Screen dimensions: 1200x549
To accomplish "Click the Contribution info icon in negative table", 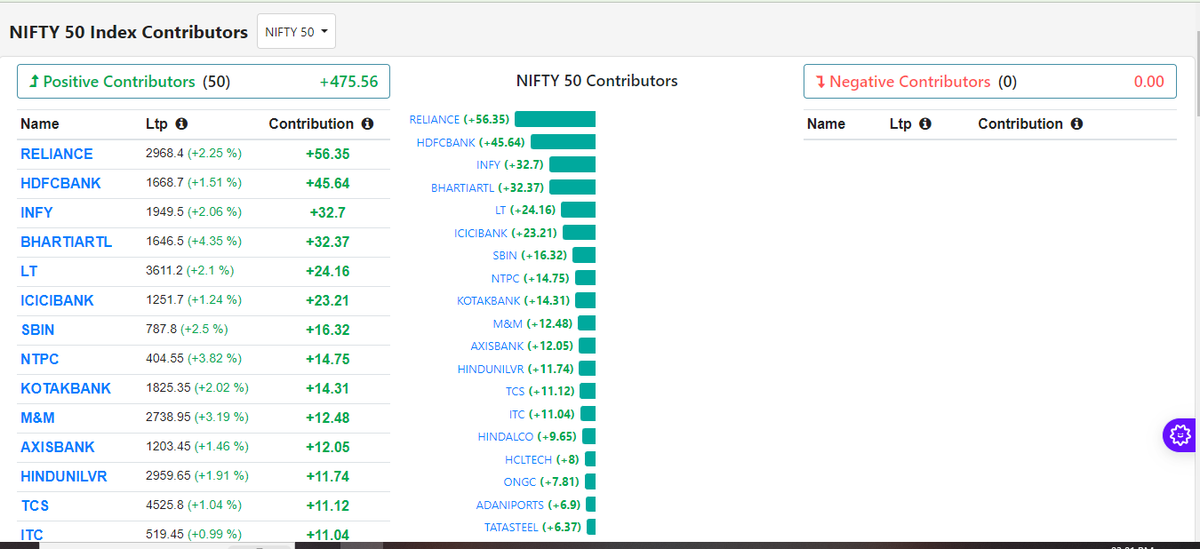I will [1077, 125].
